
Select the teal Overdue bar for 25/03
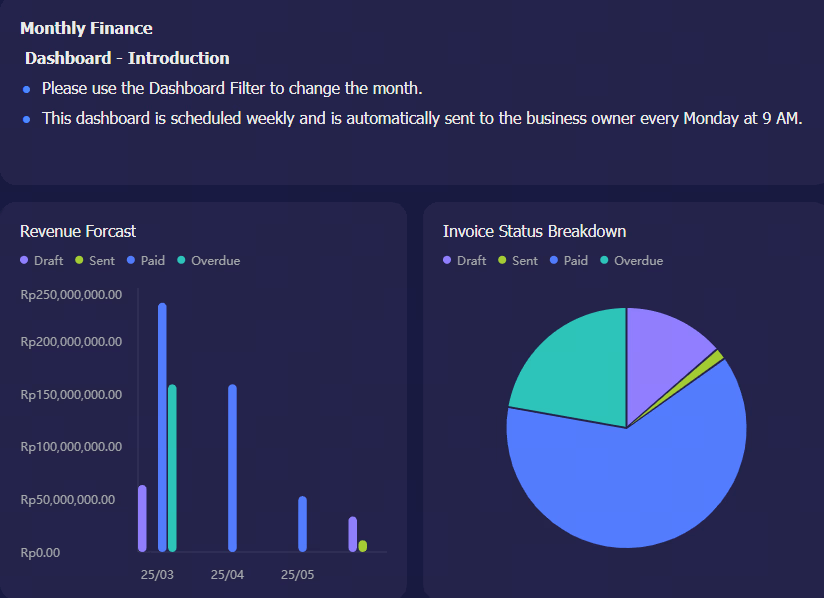[172, 468]
